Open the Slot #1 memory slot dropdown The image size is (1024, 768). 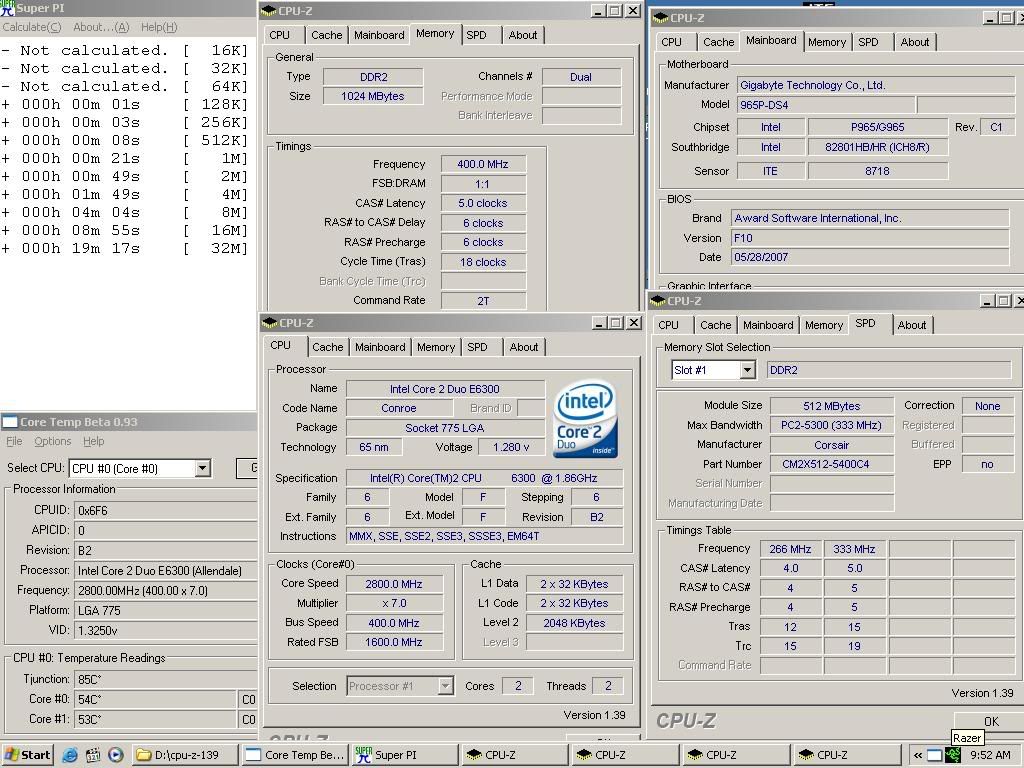pos(746,370)
